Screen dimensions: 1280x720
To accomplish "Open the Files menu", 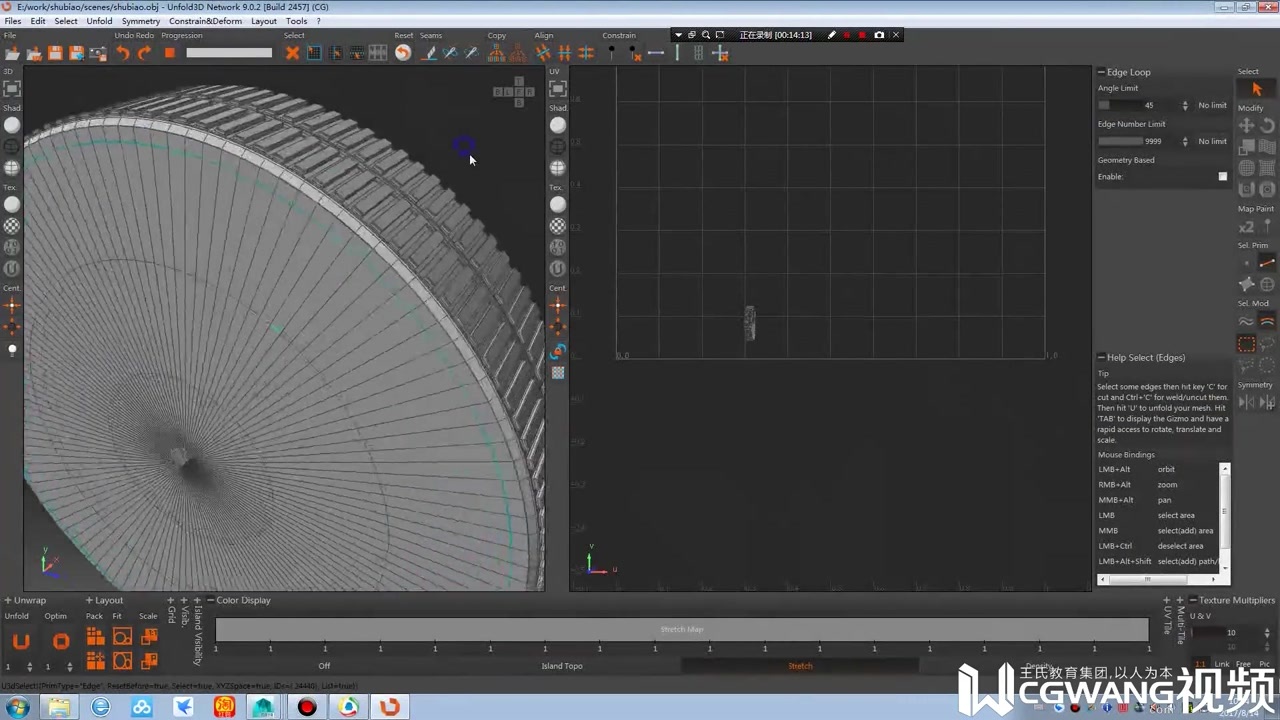I will [13, 21].
